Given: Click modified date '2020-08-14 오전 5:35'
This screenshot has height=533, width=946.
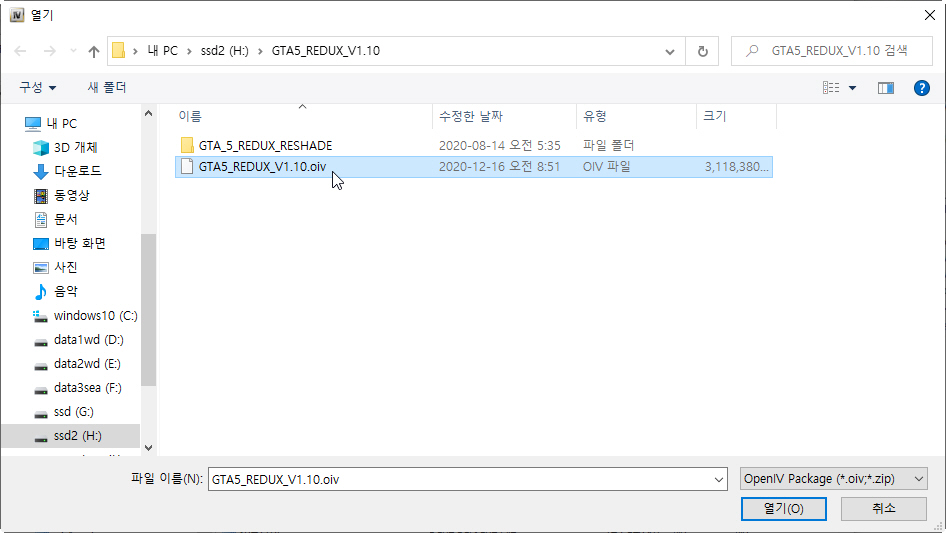Looking at the screenshot, I should pos(500,145).
